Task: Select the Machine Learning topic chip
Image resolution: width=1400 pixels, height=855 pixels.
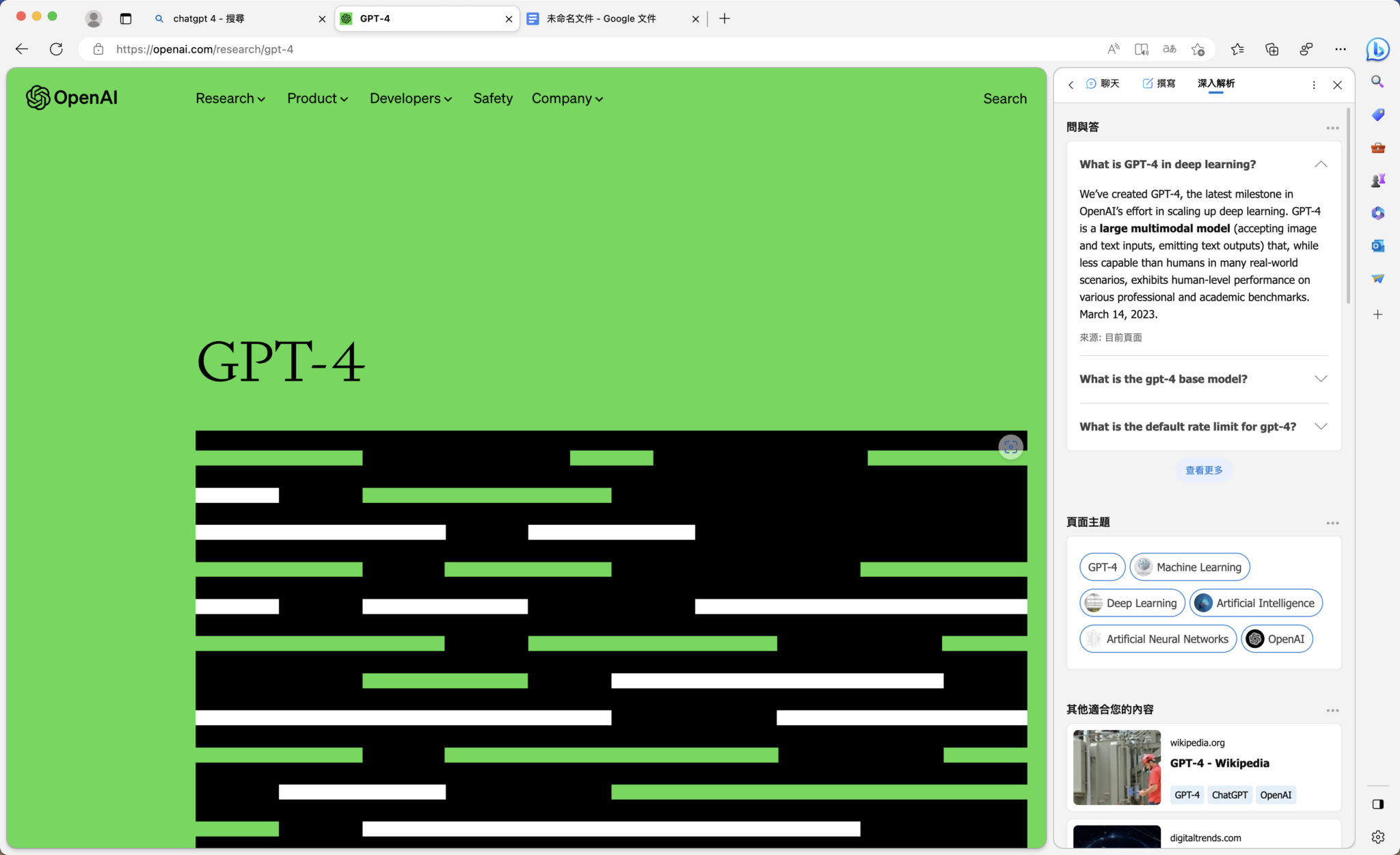Action: pos(1189,567)
